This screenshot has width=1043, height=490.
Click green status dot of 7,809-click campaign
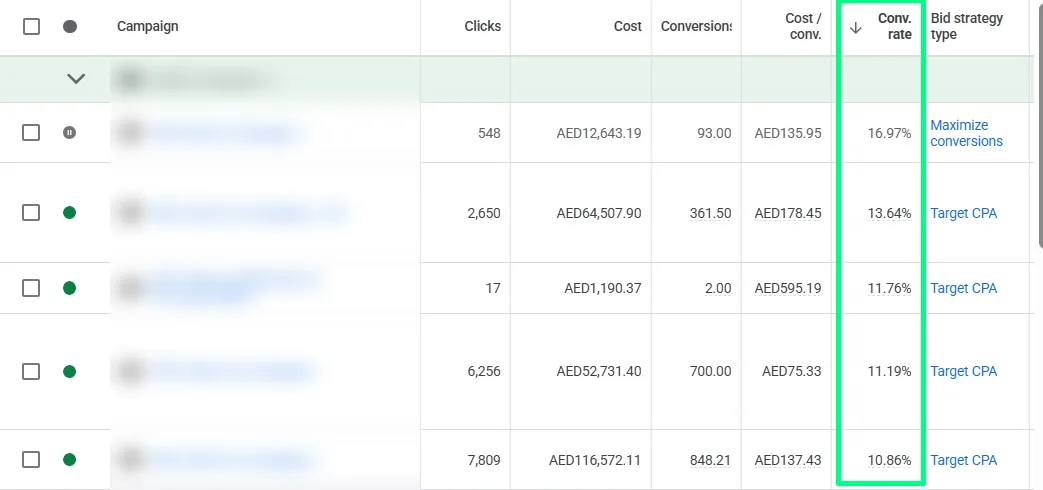(70, 459)
